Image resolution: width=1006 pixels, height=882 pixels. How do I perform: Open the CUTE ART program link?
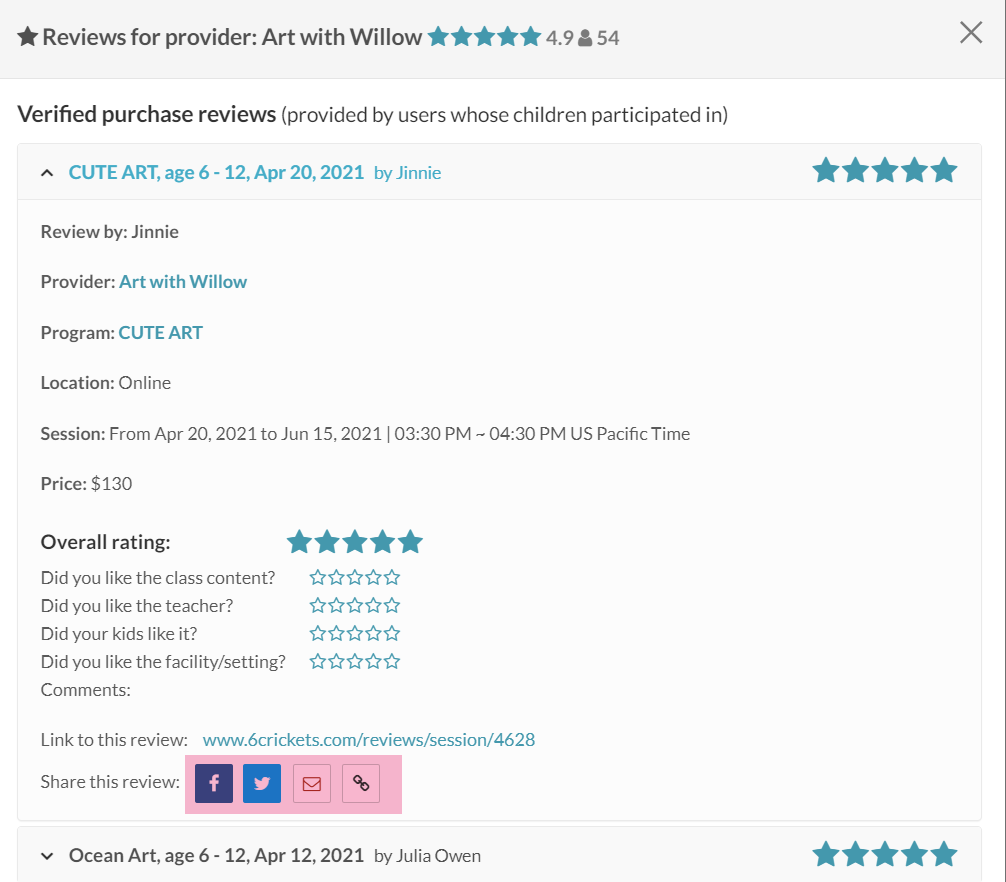pos(160,333)
